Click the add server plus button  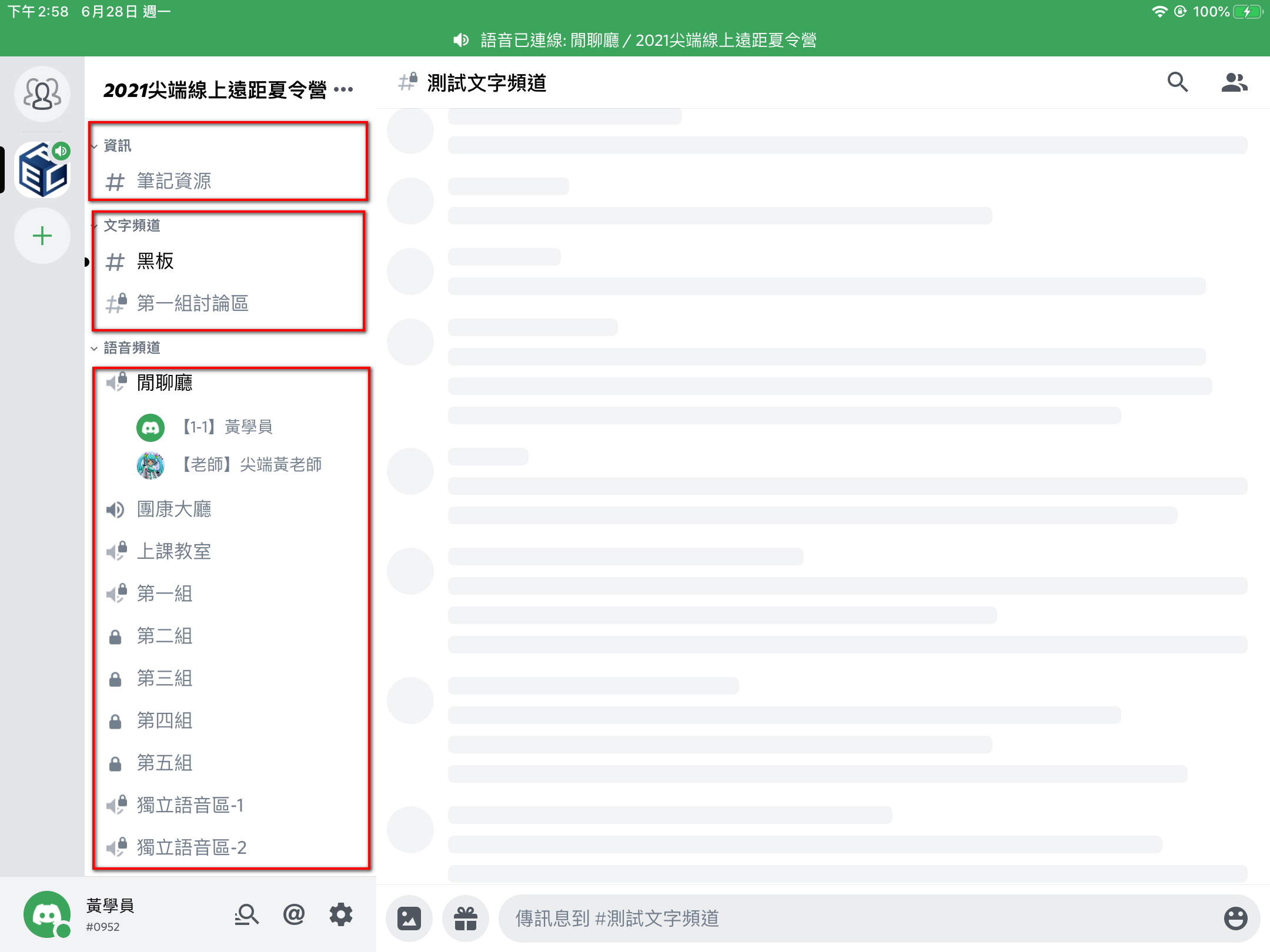[42, 236]
